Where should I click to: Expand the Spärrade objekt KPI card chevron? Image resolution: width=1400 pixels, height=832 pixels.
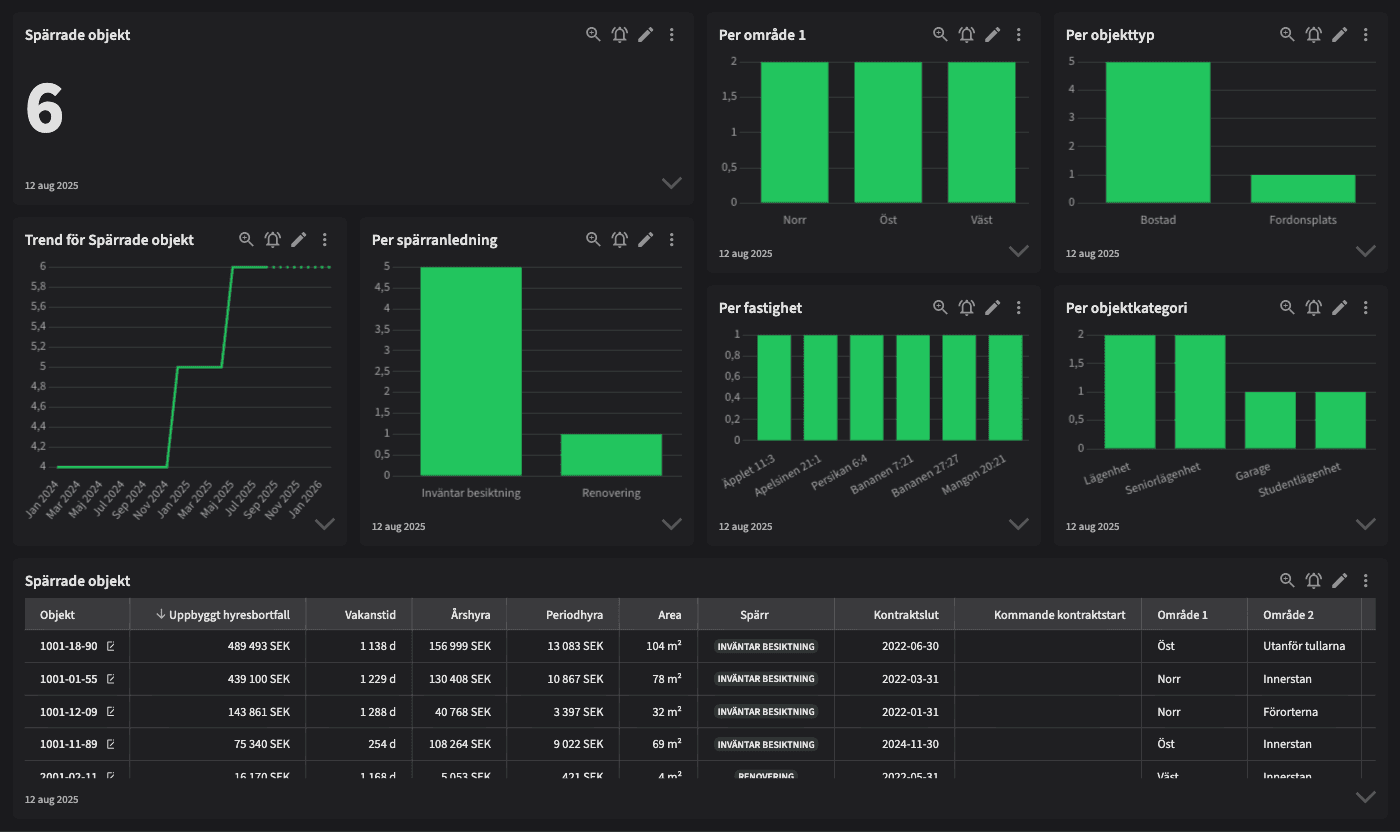[672, 183]
